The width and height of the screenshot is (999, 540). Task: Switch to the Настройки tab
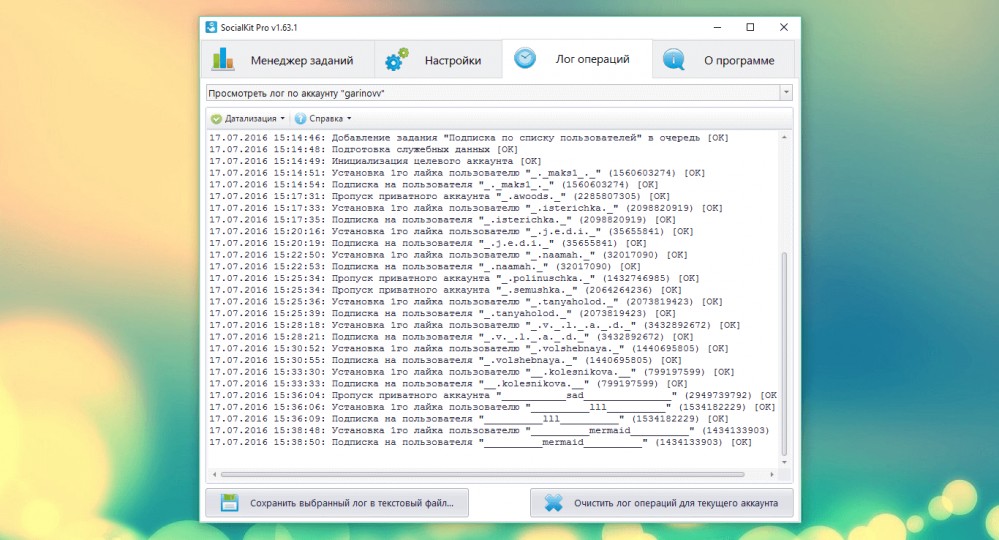point(438,60)
